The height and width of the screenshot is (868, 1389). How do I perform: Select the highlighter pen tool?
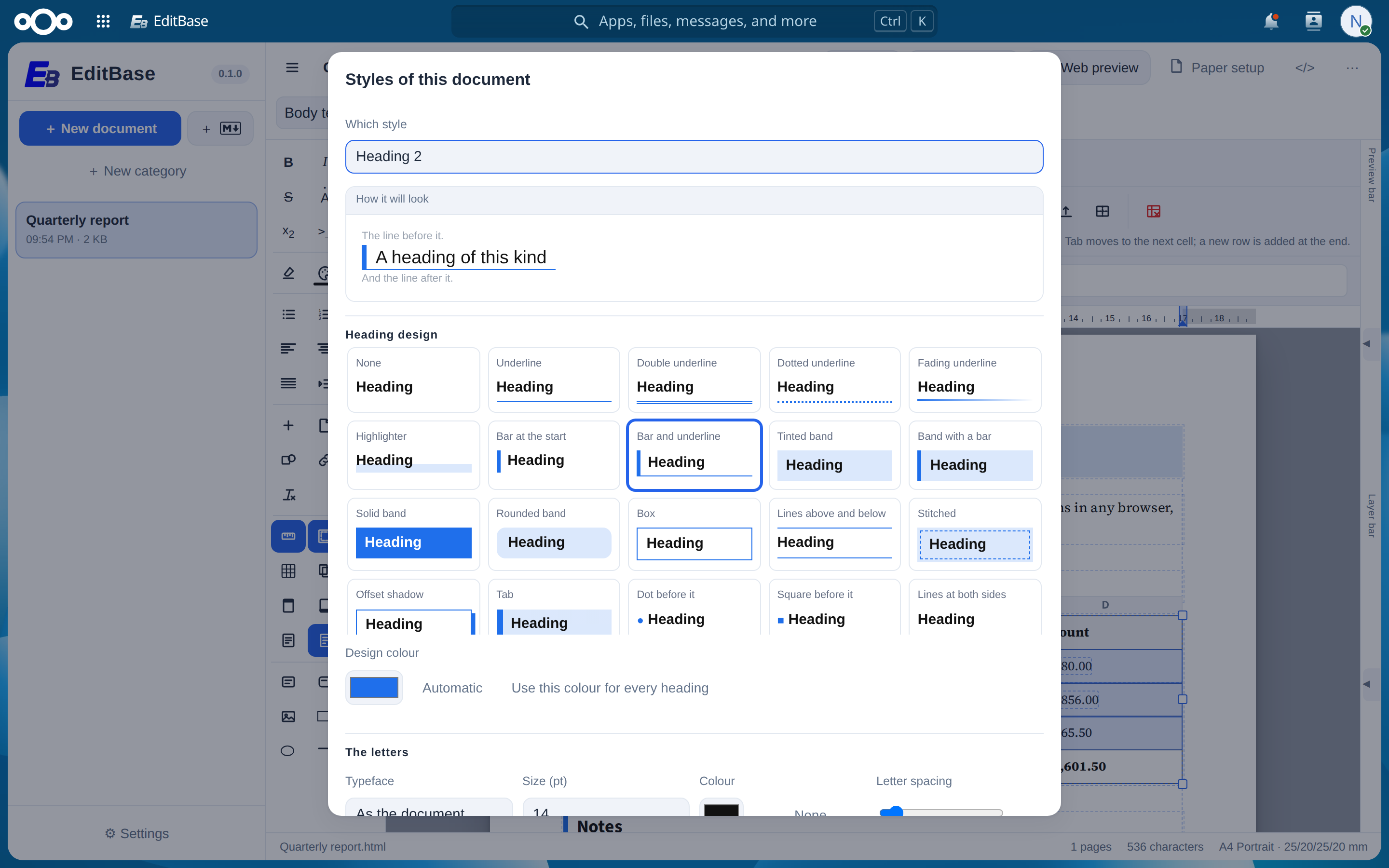288,273
